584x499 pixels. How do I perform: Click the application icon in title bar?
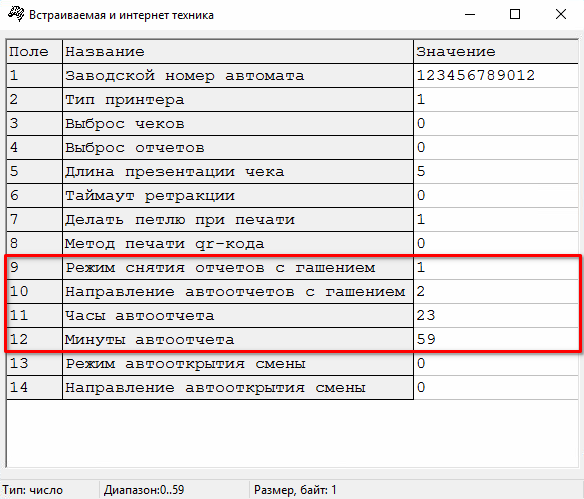pos(16,15)
